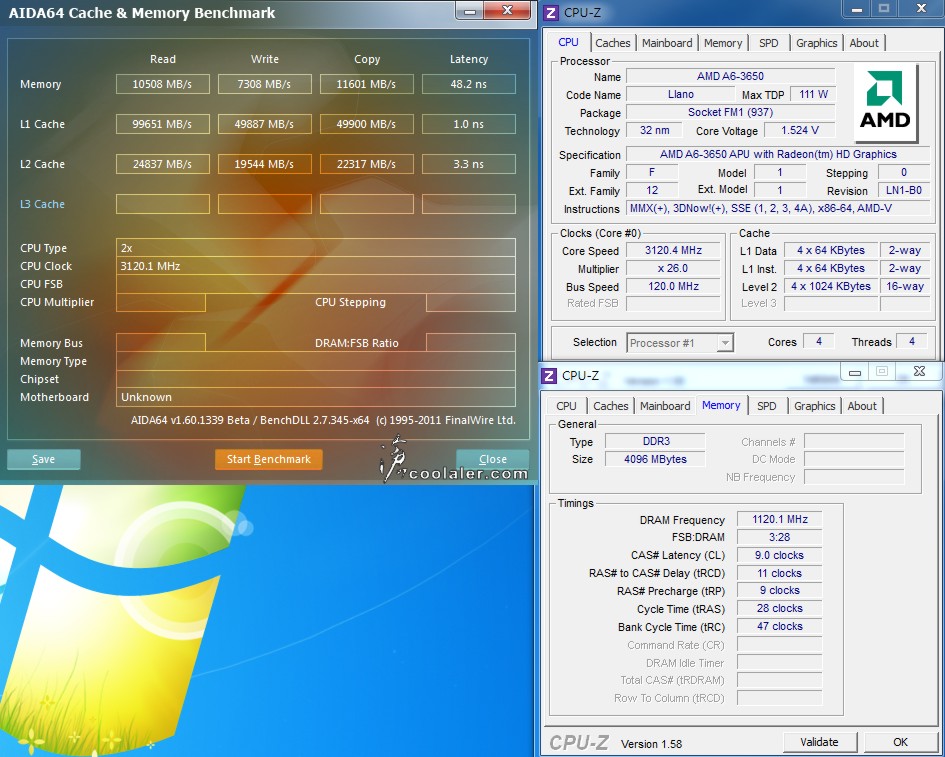
Task: Open Graphics tab in upper CPU-Z window
Action: (x=816, y=43)
